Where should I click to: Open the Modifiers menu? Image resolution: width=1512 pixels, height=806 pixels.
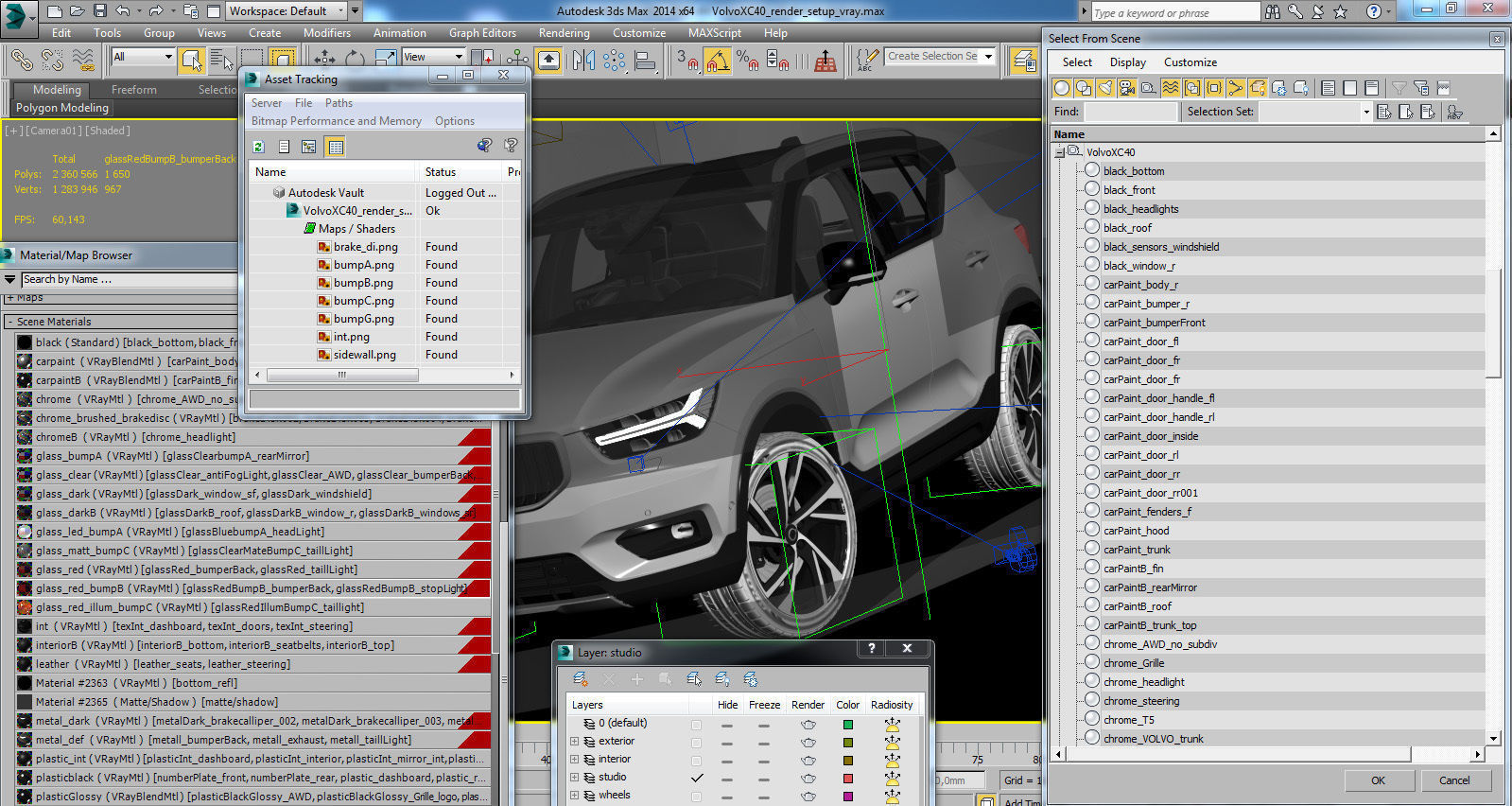tap(326, 33)
